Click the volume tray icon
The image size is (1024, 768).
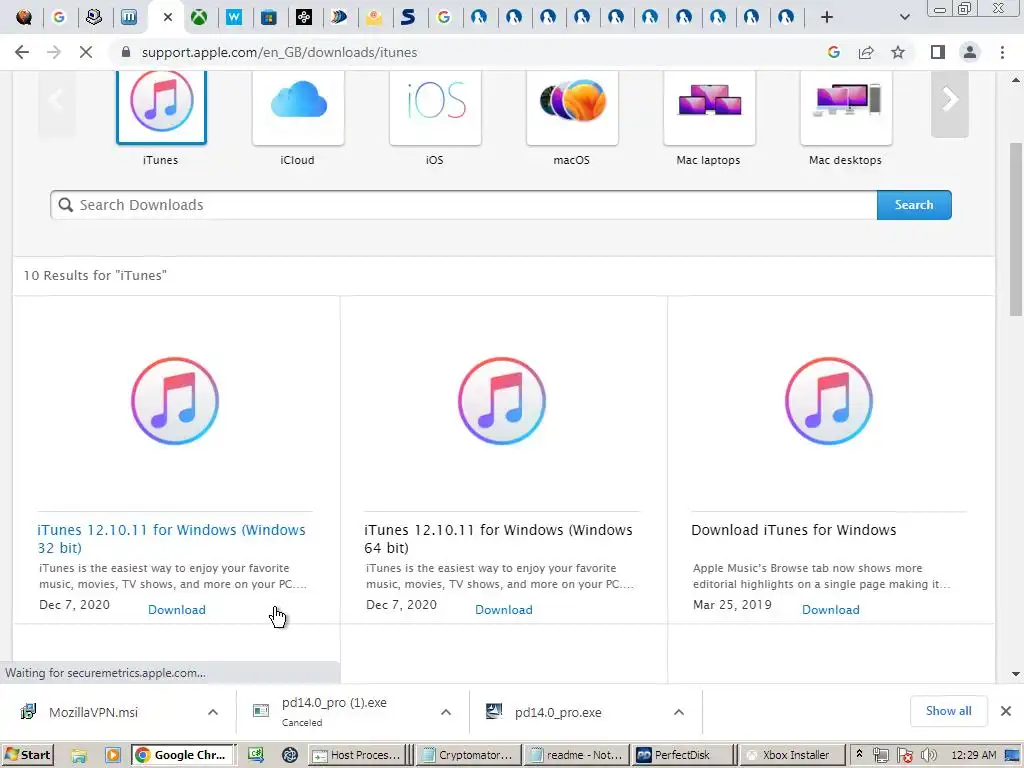click(929, 756)
